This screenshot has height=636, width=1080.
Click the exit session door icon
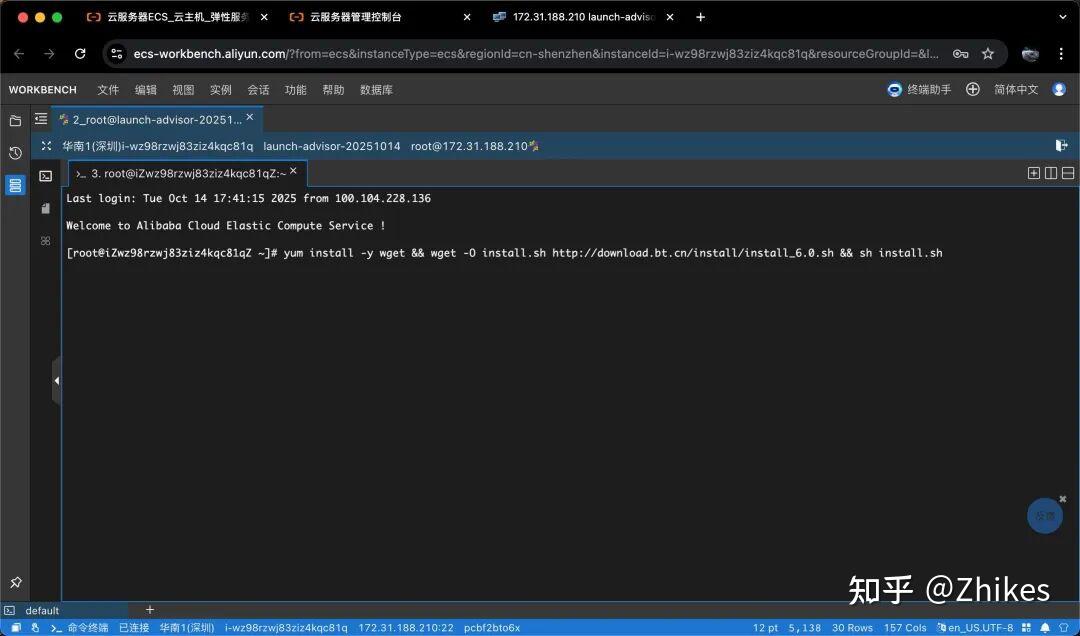coord(1061,146)
